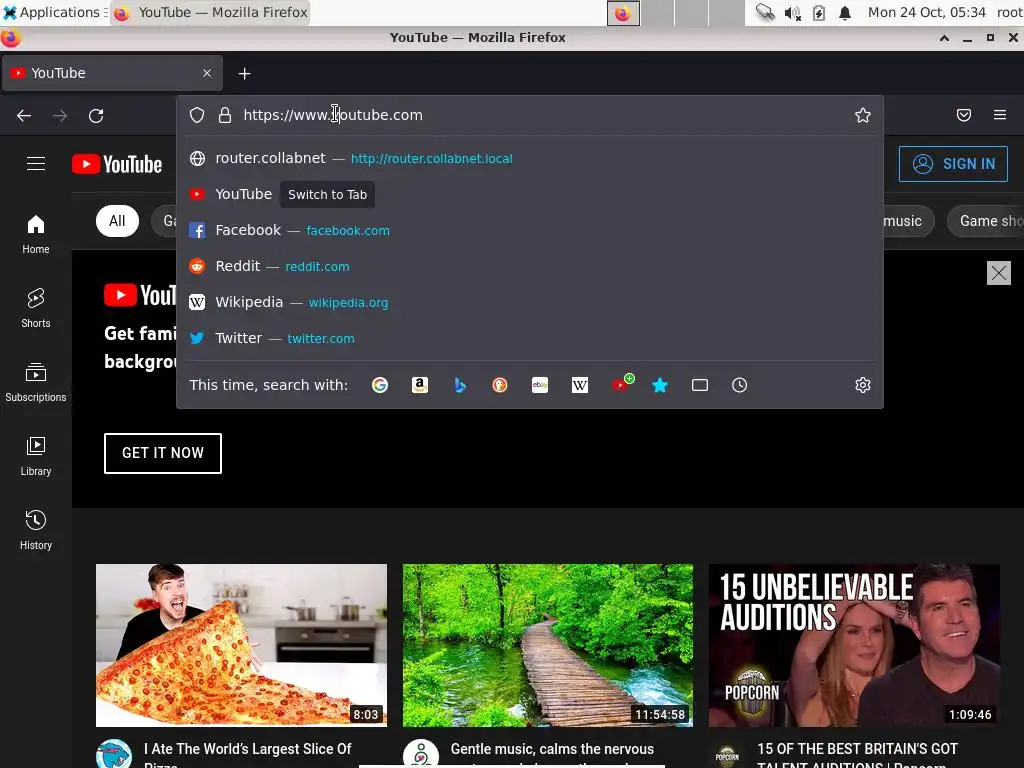The height and width of the screenshot is (768, 1024).
Task: Click the SIGN IN button
Action: click(x=953, y=164)
